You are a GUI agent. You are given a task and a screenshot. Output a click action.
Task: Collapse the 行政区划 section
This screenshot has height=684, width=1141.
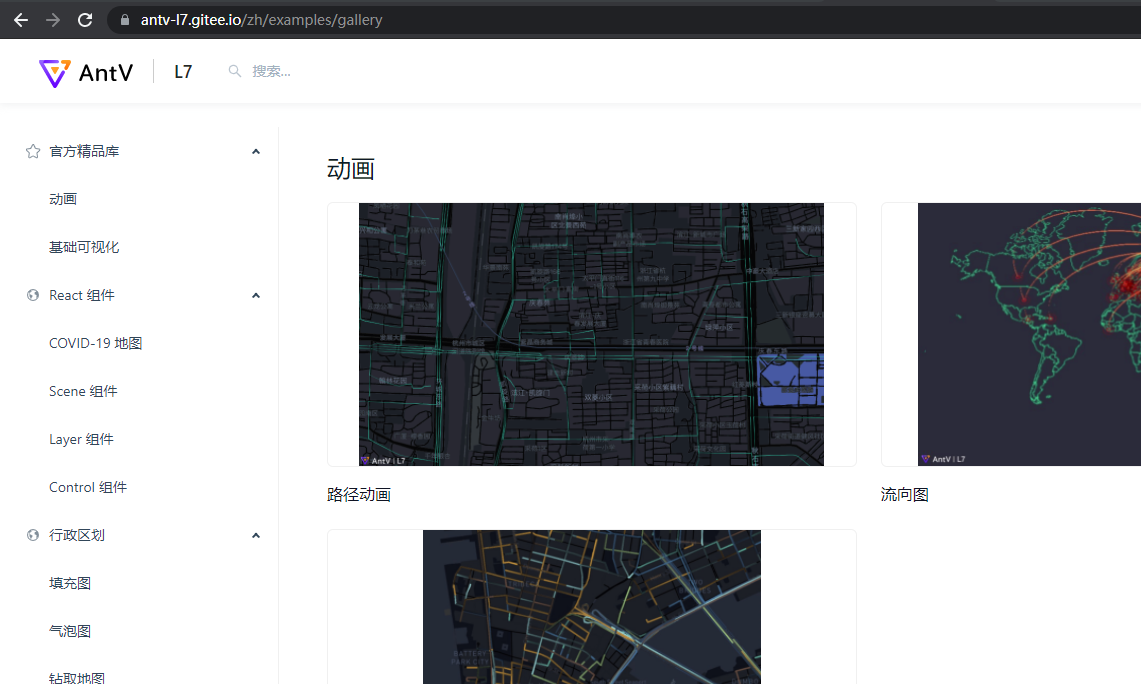point(256,535)
